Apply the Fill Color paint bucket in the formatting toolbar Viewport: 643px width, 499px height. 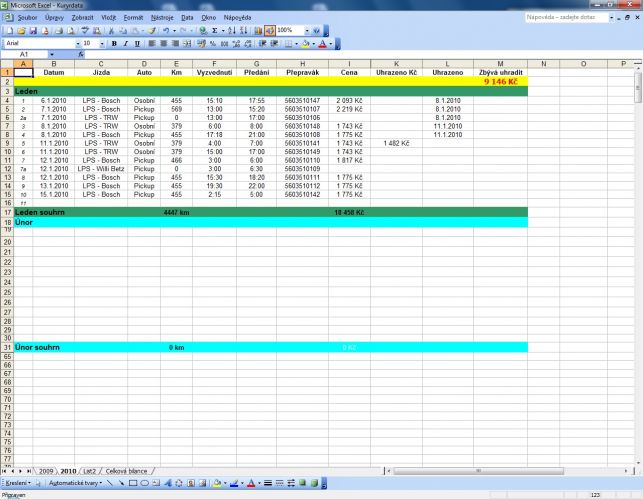pos(305,43)
